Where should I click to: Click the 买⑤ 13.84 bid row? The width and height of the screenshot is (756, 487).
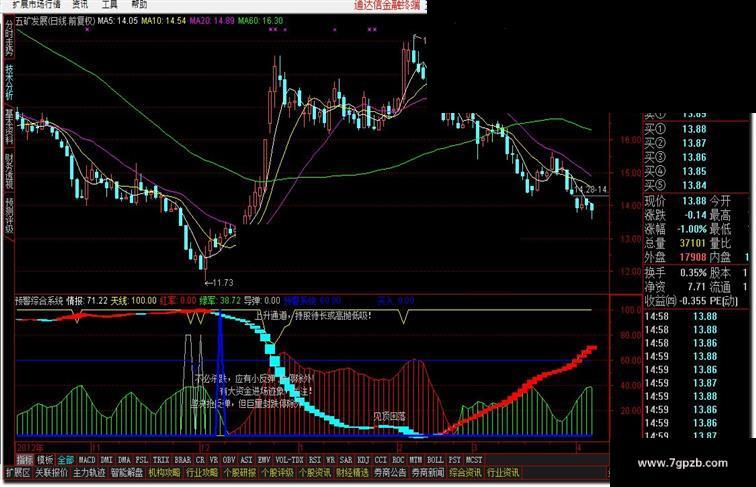[x=676, y=185]
